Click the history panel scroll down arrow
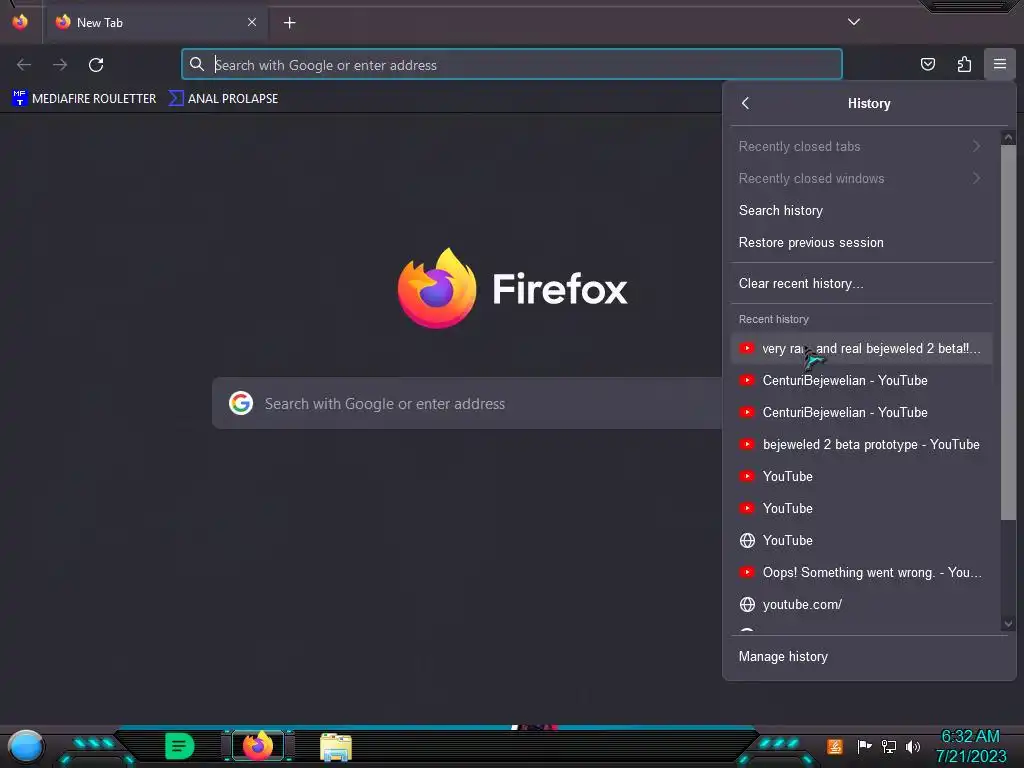 [x=1008, y=624]
